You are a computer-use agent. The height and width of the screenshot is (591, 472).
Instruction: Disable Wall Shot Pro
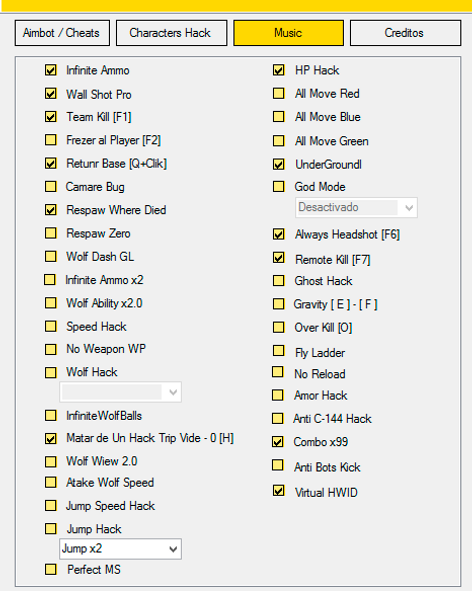pos(51,93)
